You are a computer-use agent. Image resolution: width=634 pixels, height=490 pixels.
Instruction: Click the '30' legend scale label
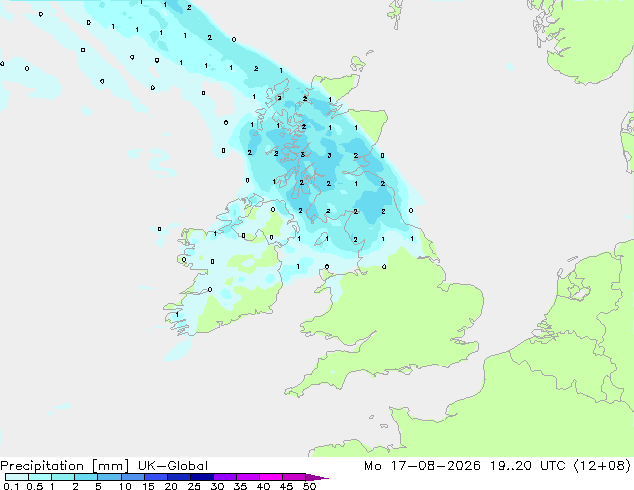[217, 486]
